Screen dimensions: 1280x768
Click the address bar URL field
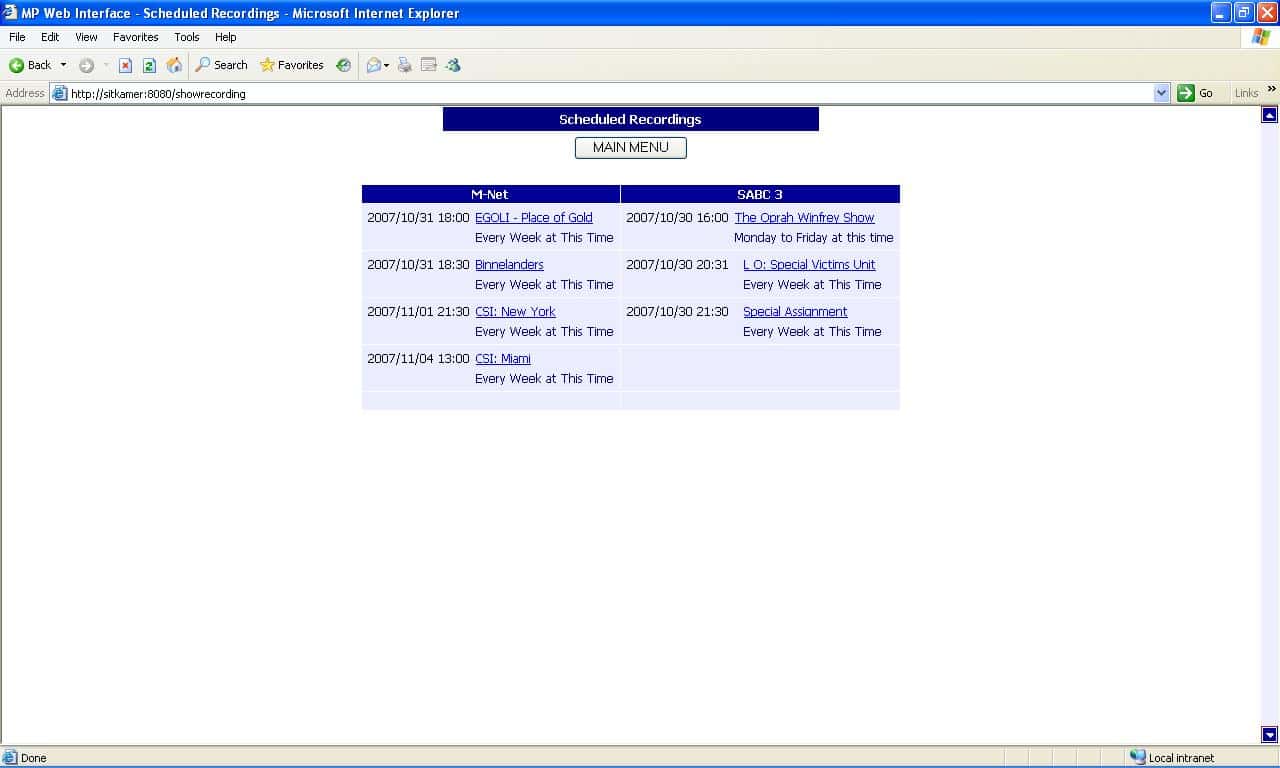click(611, 93)
